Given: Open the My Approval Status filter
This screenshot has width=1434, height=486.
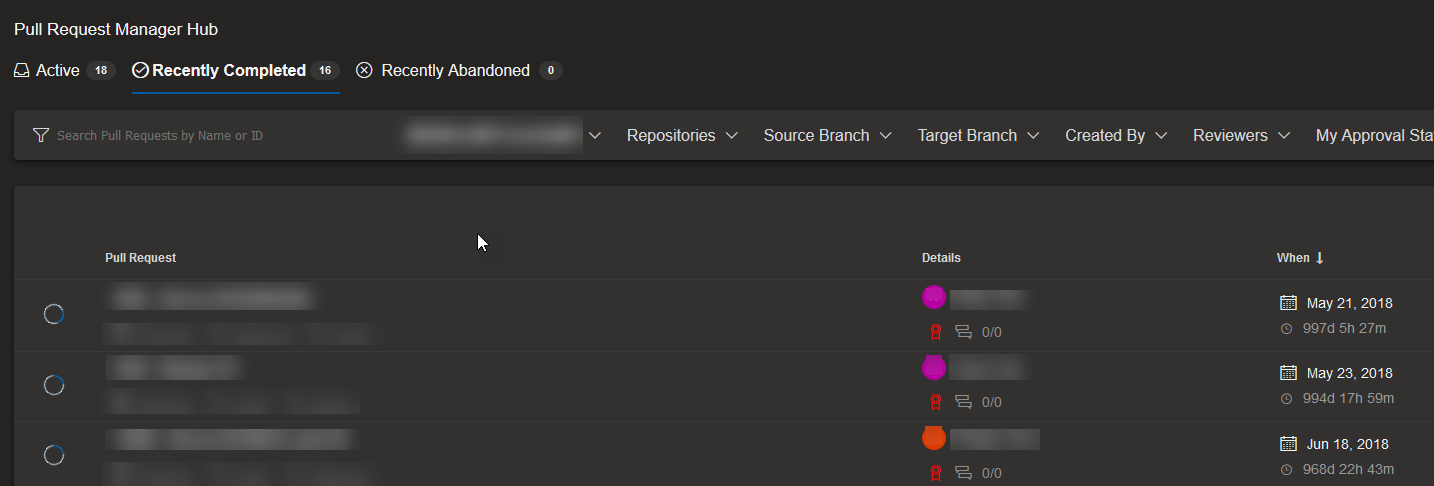Looking at the screenshot, I should 1374,135.
